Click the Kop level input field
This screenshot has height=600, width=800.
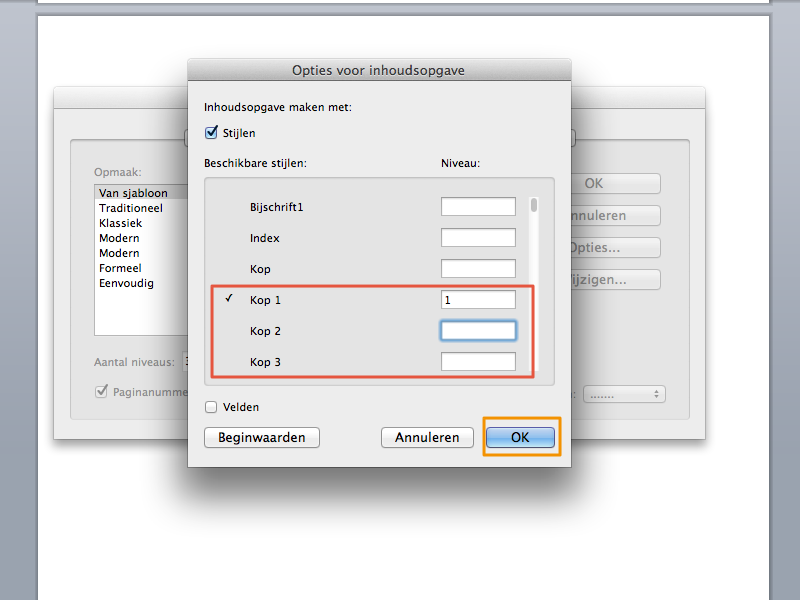[478, 269]
